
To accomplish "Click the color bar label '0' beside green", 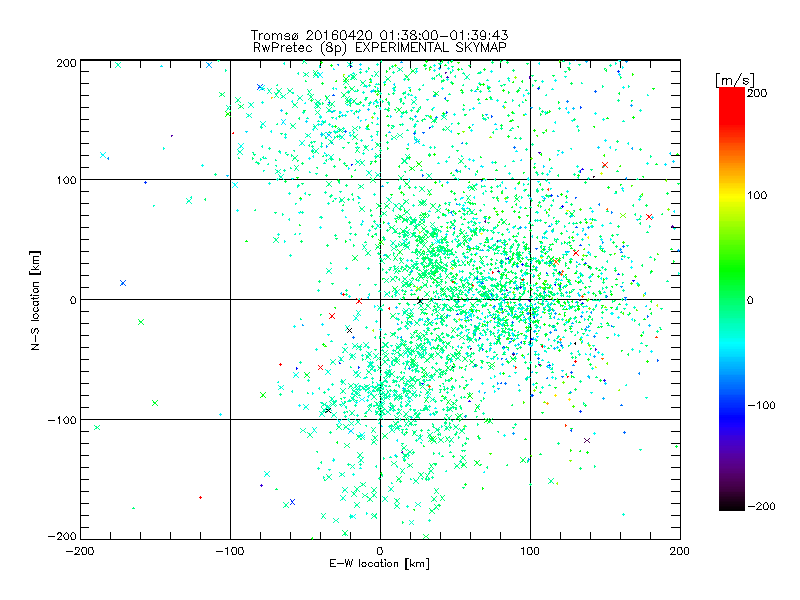I will 750,300.
